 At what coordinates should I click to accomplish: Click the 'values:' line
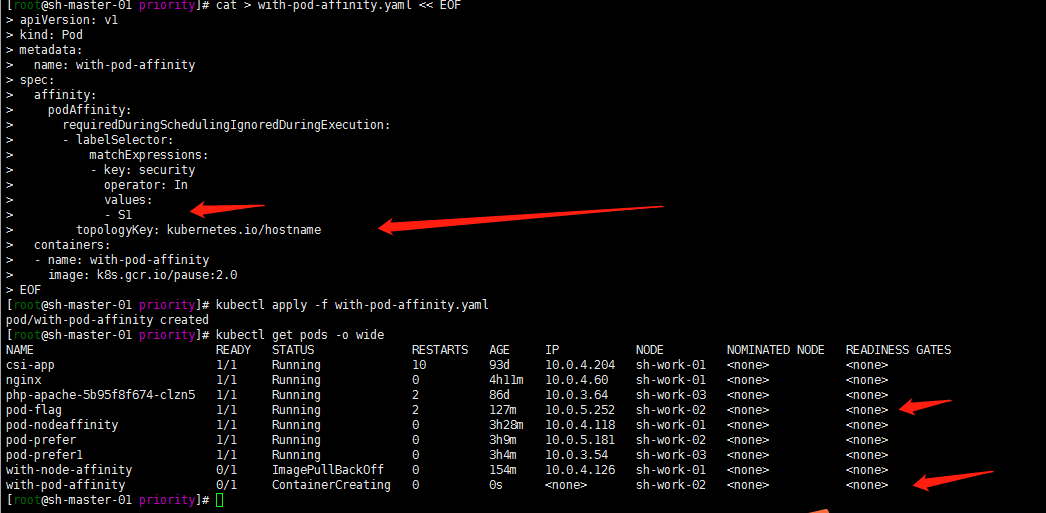[x=128, y=199]
